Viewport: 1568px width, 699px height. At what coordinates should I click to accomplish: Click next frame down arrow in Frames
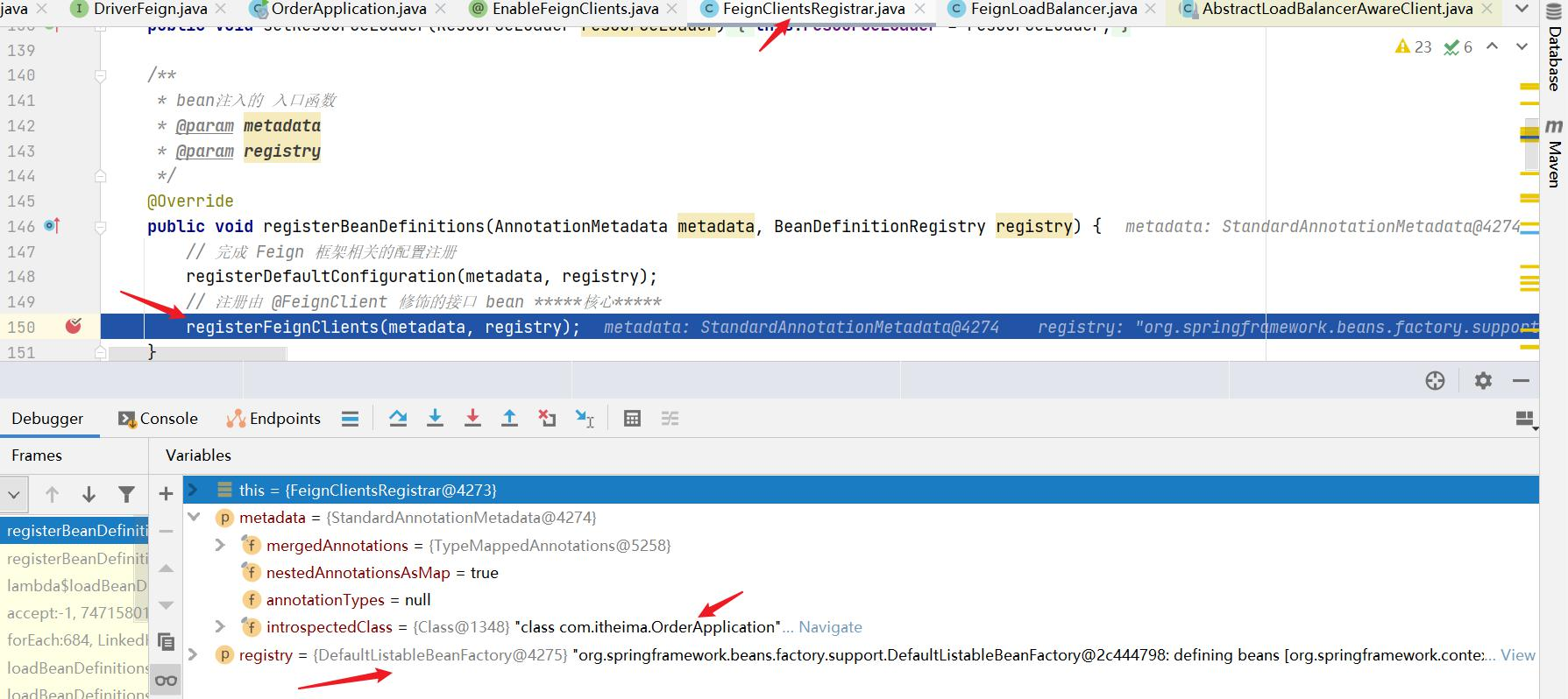tap(89, 495)
